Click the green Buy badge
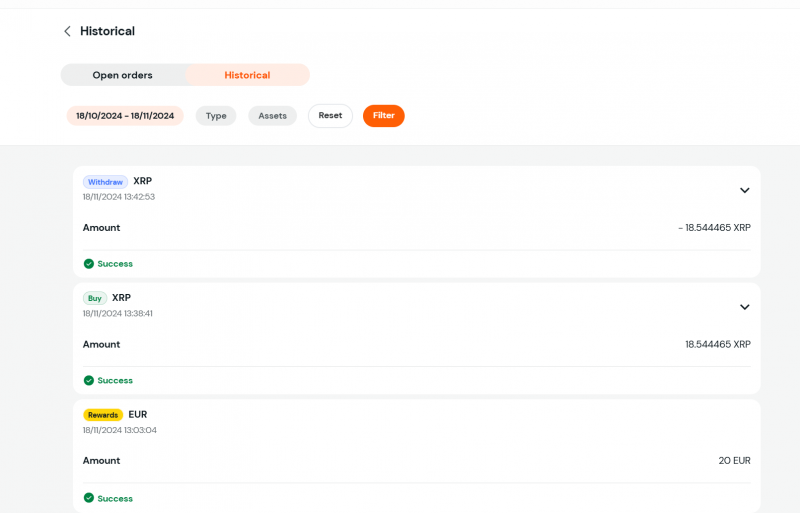The width and height of the screenshot is (800, 513). coord(95,298)
